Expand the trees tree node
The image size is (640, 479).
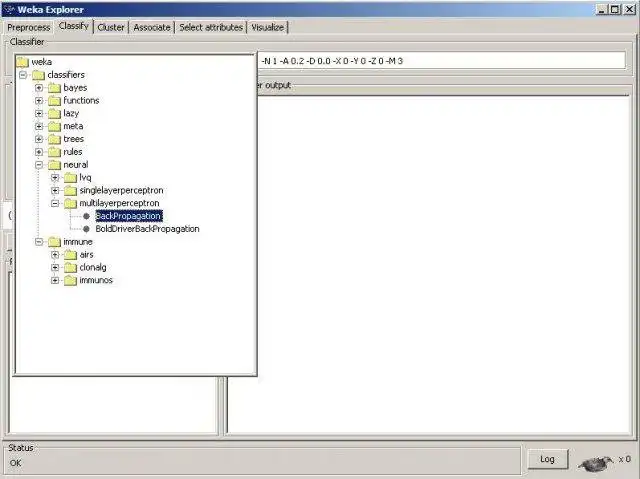click(x=39, y=139)
